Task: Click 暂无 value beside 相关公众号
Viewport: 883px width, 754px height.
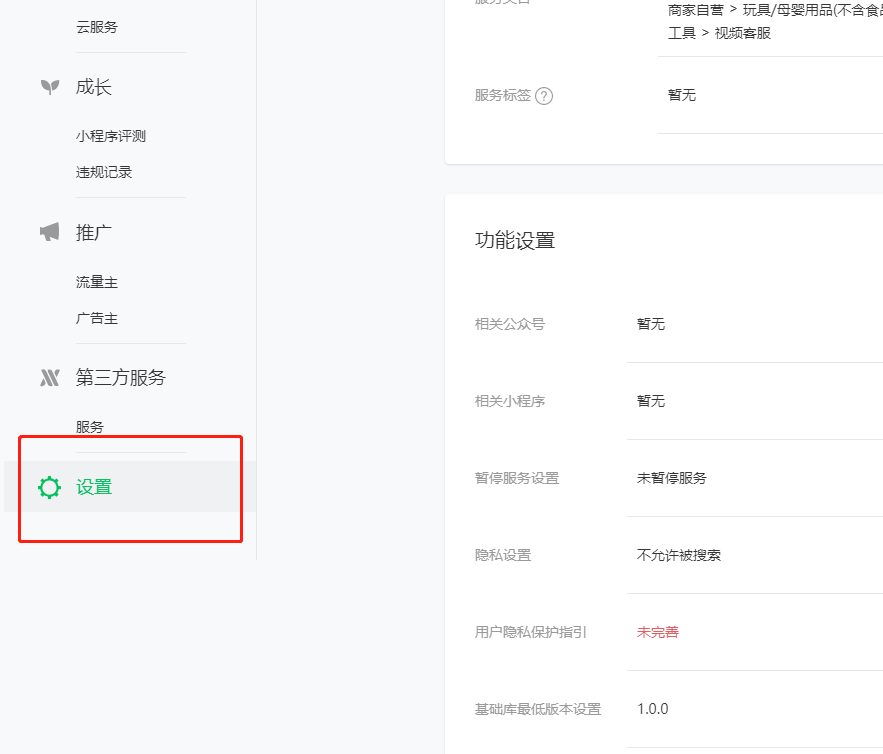Action: pyautogui.click(x=650, y=324)
